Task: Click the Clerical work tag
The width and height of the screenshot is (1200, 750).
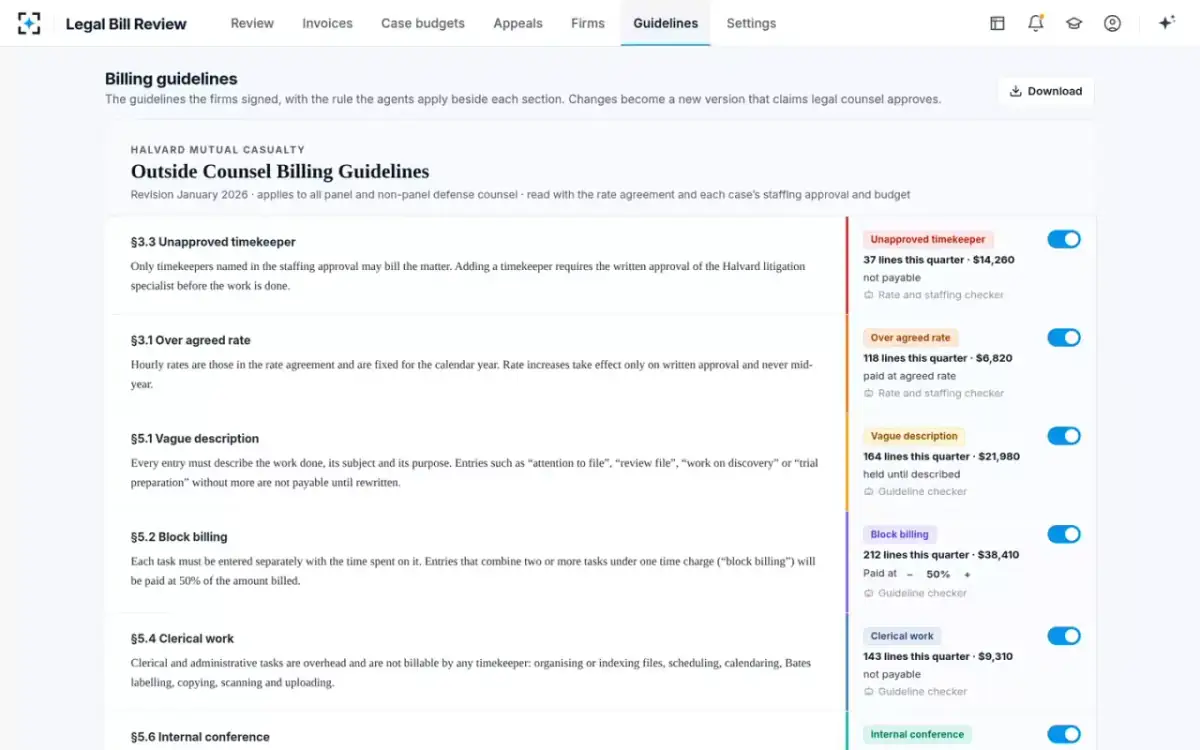Action: click(x=902, y=636)
